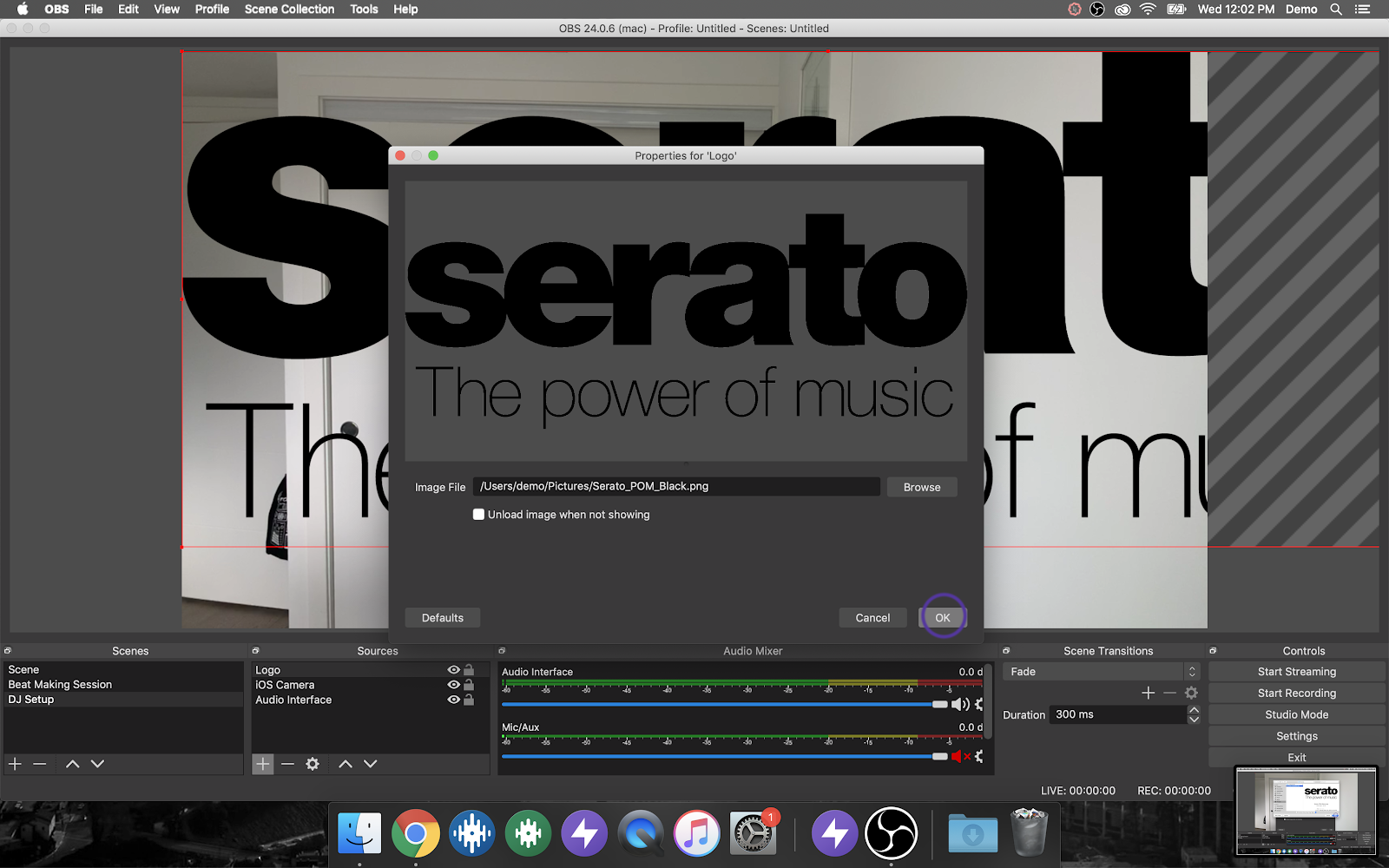Undock the Audio Mixer panel
Viewport: 1389px width, 868px height.
pyautogui.click(x=502, y=650)
